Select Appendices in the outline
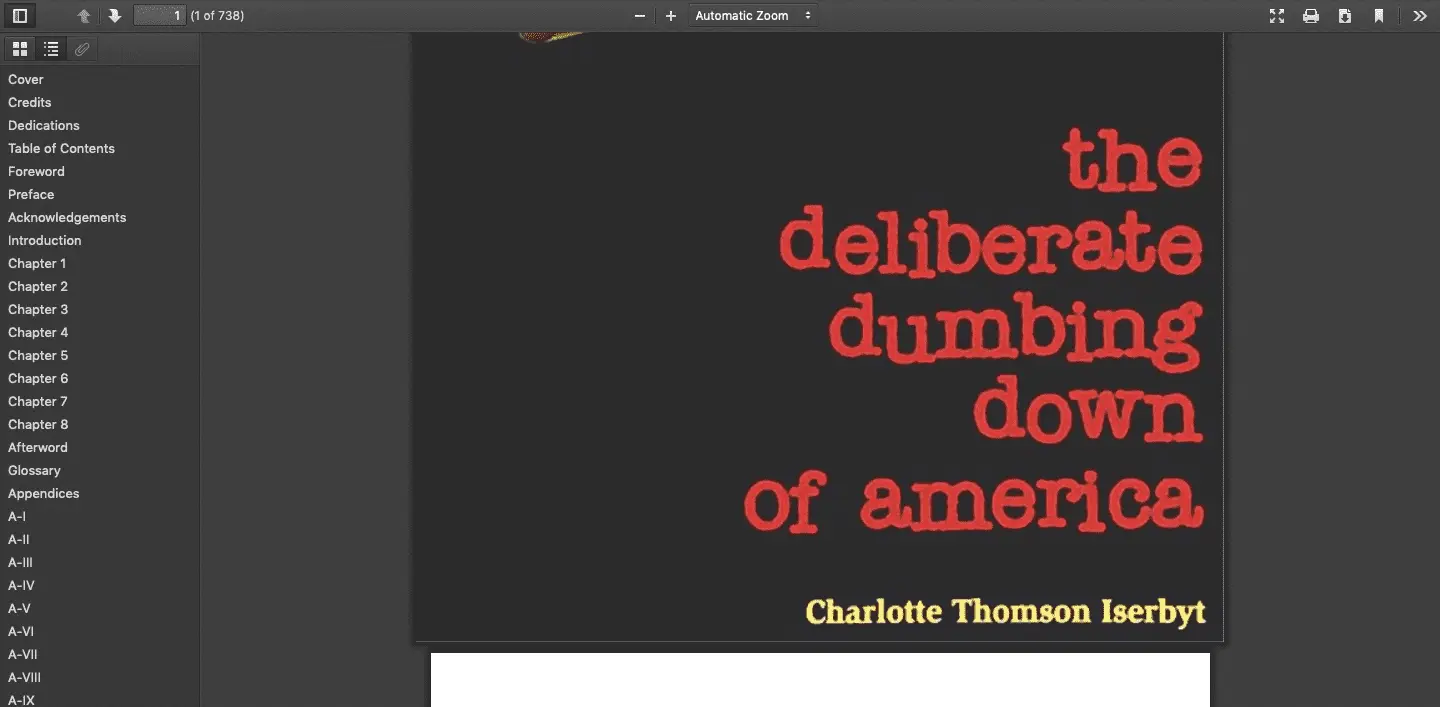Image resolution: width=1440 pixels, height=707 pixels. pos(43,493)
